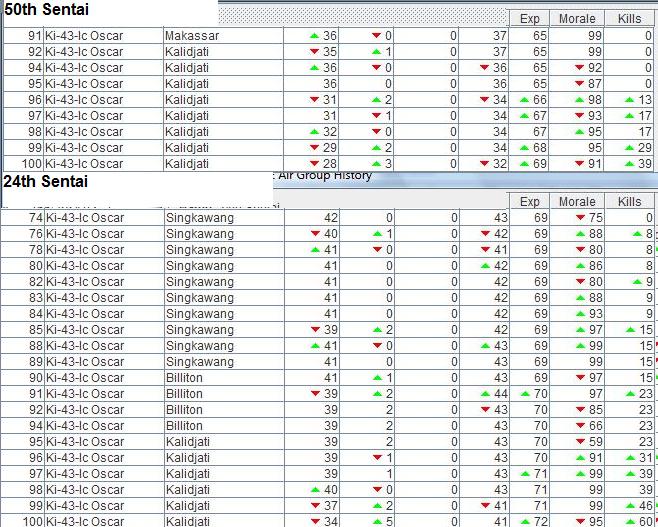Select row number 89 in 24th Sentai table

tap(36, 362)
